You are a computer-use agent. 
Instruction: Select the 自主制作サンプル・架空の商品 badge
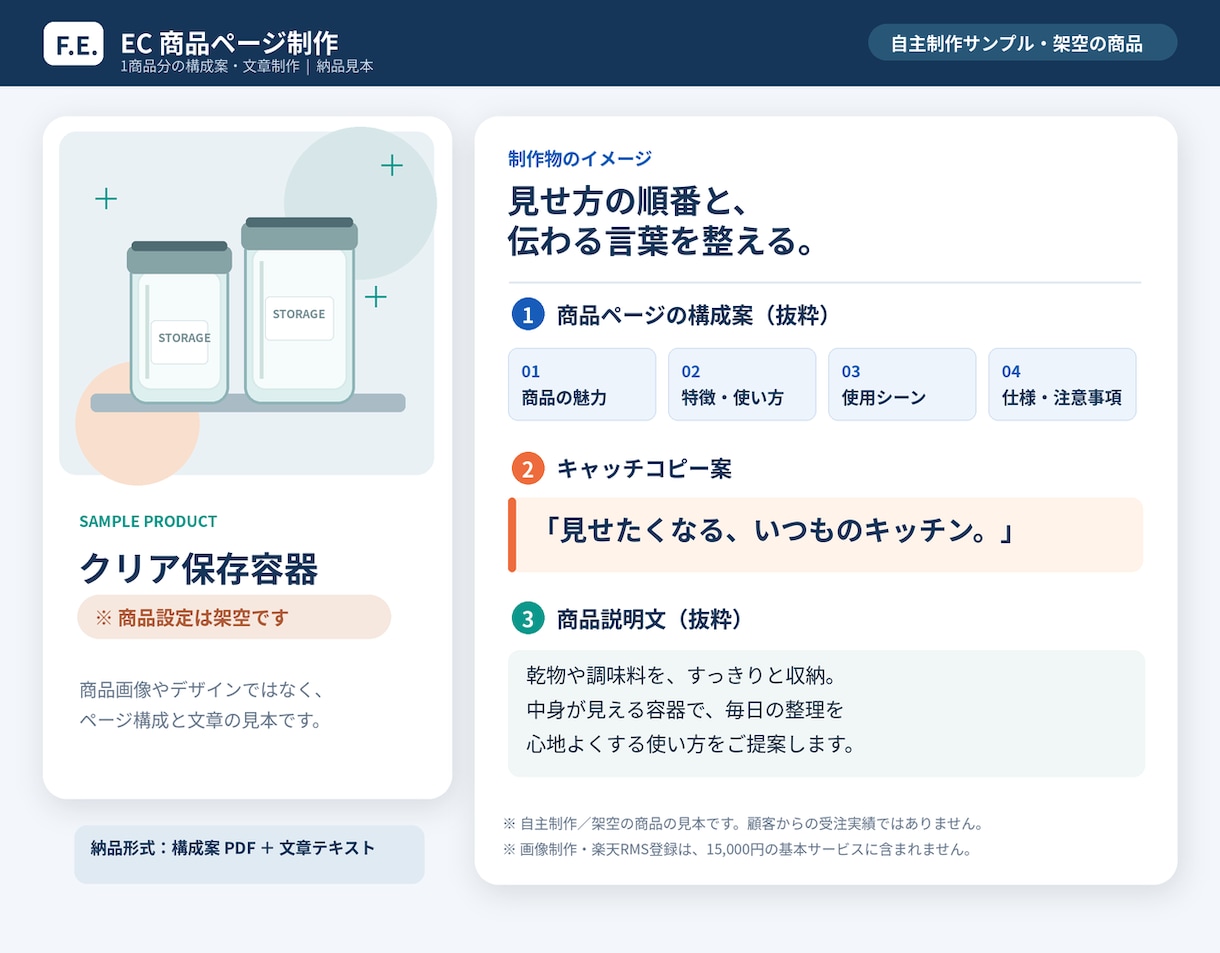pos(1022,43)
